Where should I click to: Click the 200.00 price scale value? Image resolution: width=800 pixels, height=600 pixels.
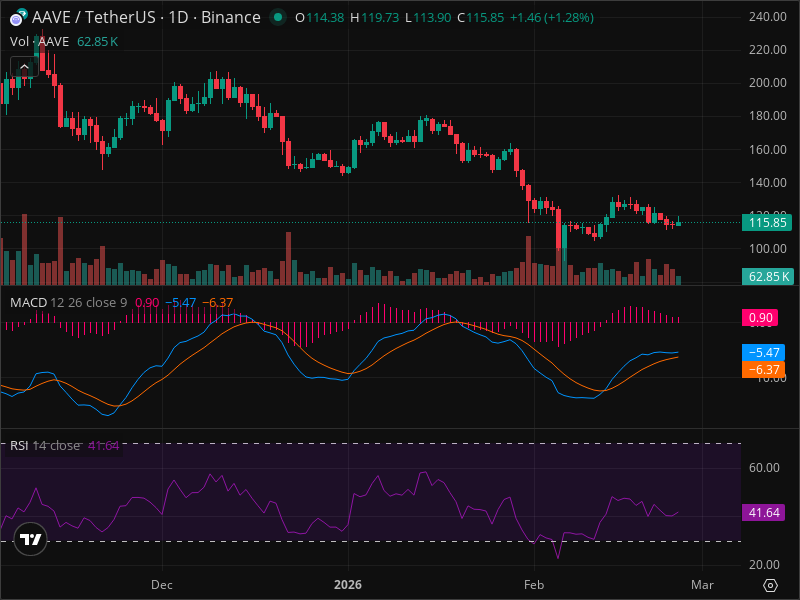coord(767,83)
